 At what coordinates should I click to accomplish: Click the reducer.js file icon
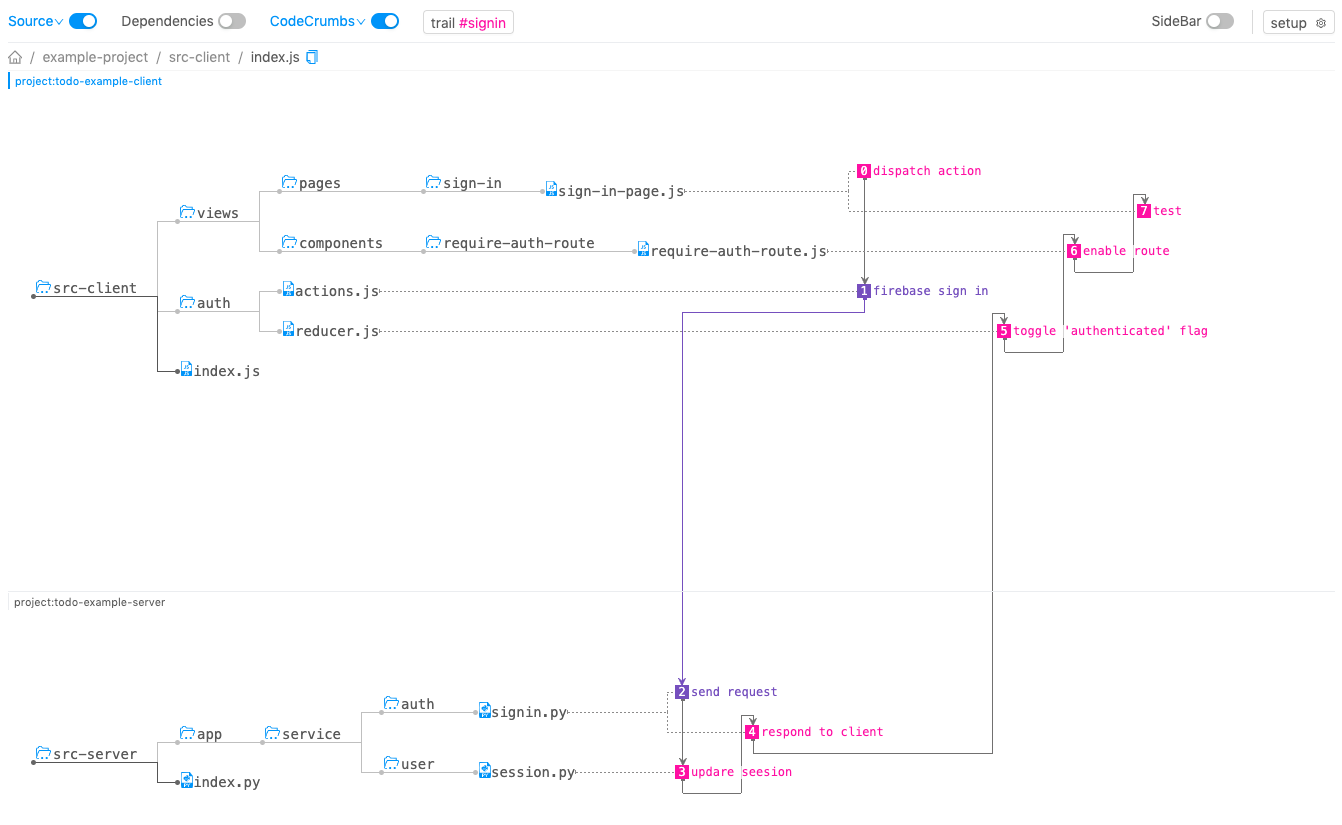tap(288, 328)
